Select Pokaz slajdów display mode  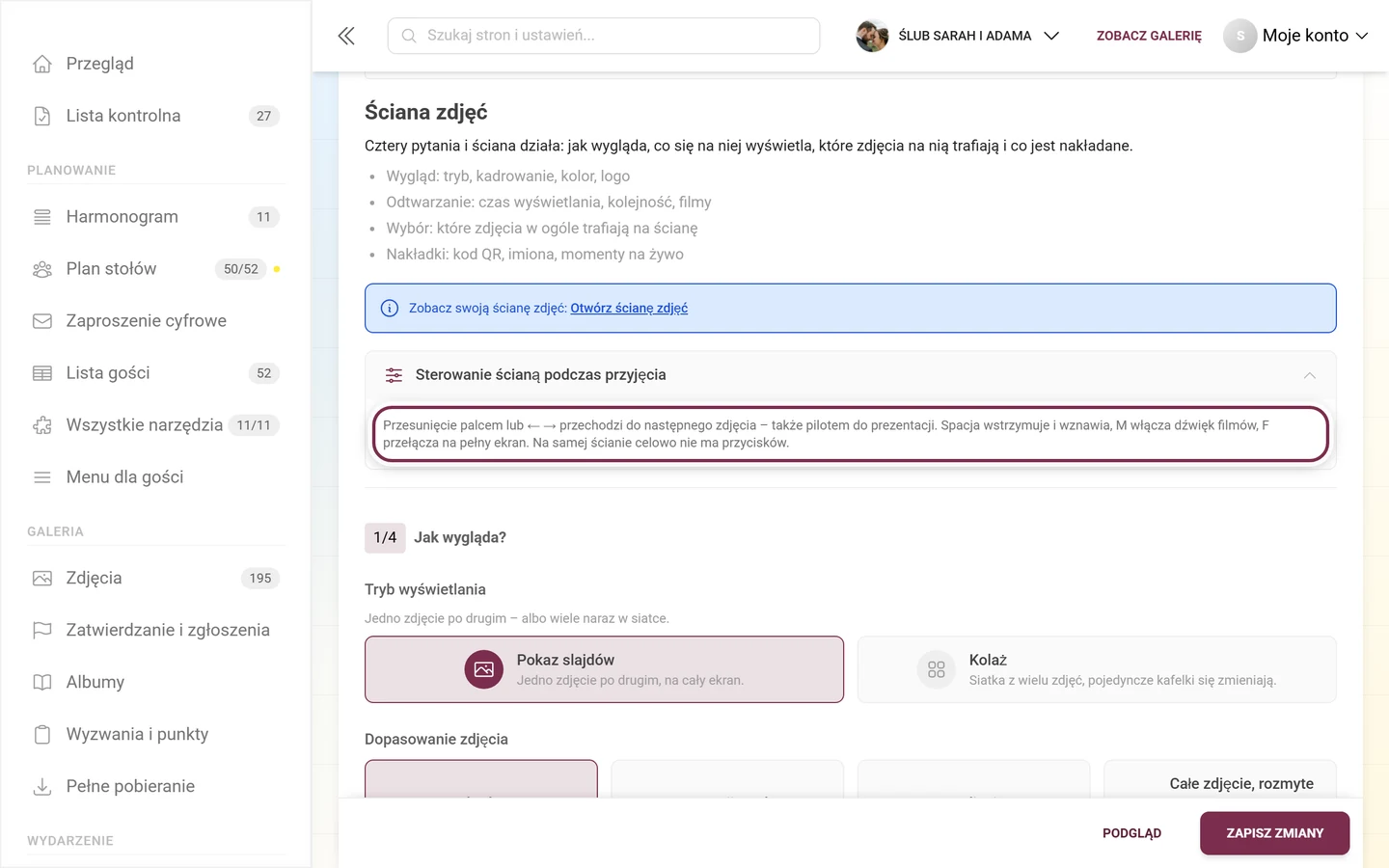point(604,669)
